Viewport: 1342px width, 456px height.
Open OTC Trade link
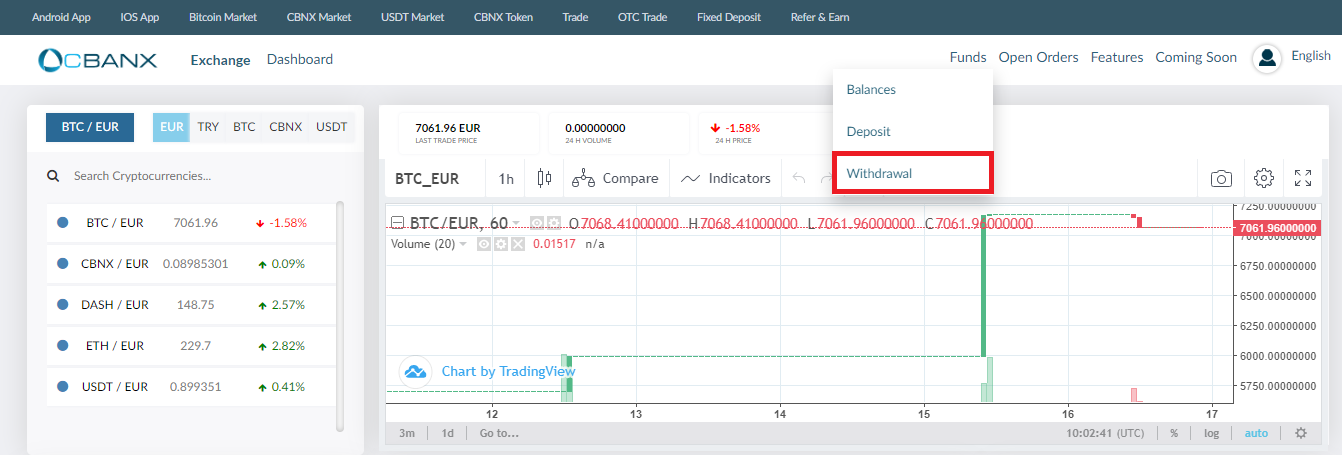642,17
